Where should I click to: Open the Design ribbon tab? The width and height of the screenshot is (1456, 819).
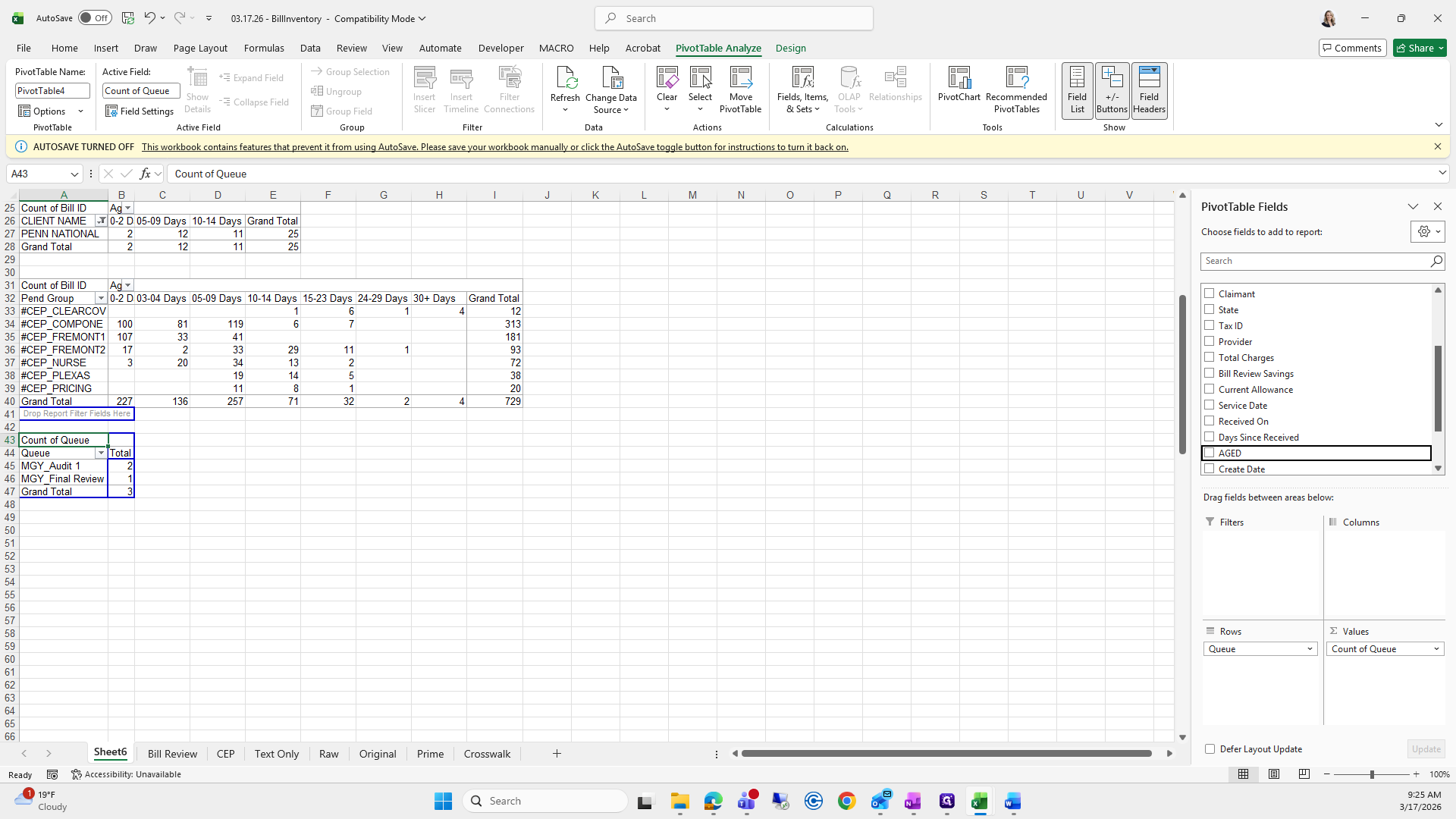pos(790,48)
